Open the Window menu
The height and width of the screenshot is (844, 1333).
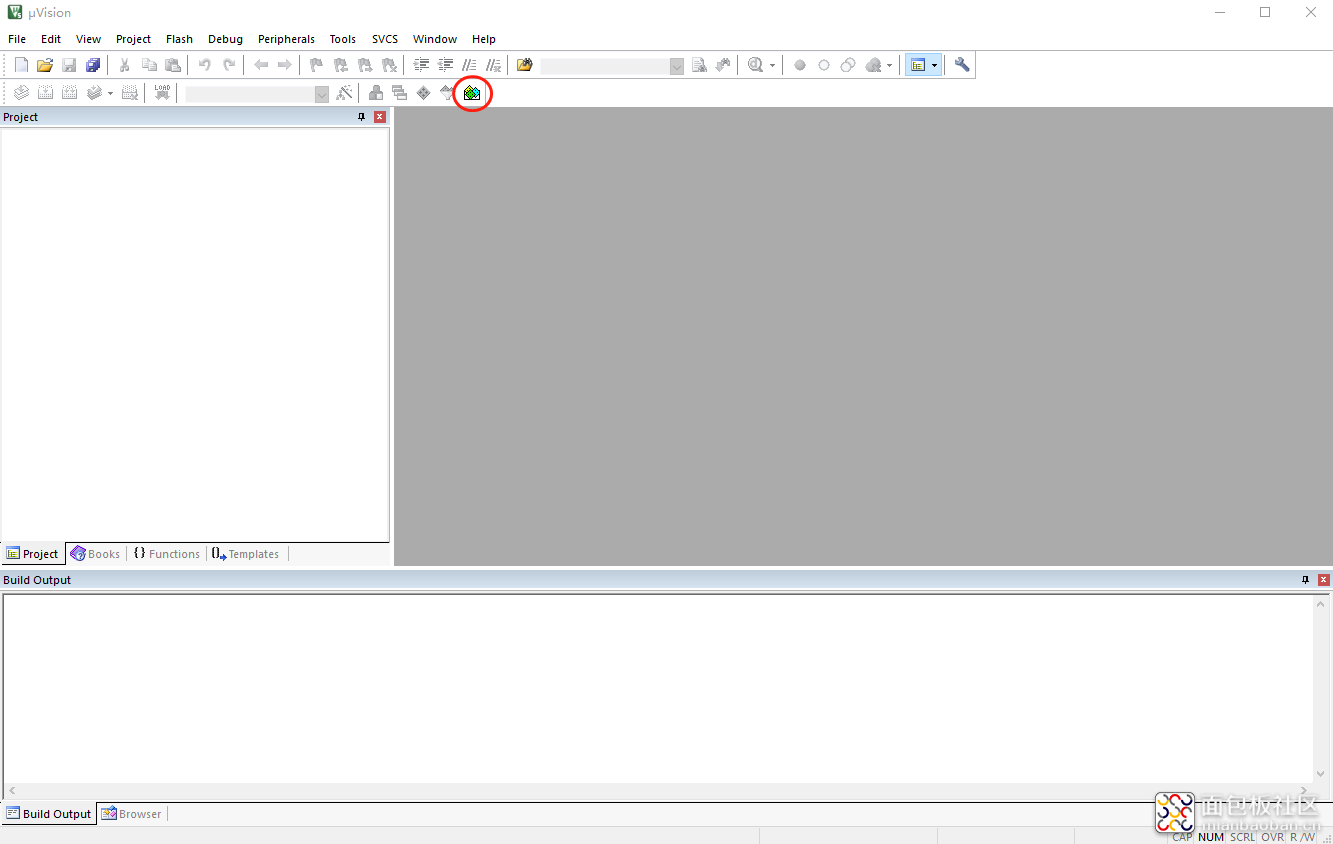click(435, 39)
